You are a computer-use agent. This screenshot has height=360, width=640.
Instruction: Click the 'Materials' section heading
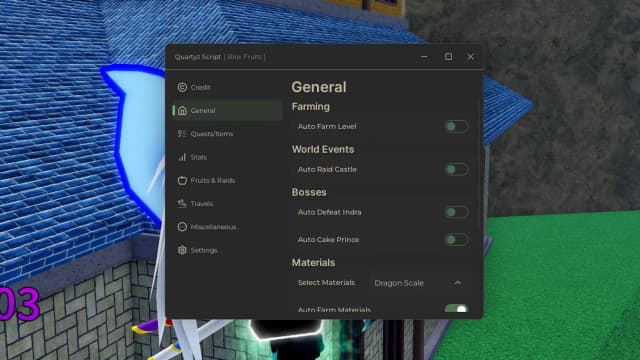313,263
